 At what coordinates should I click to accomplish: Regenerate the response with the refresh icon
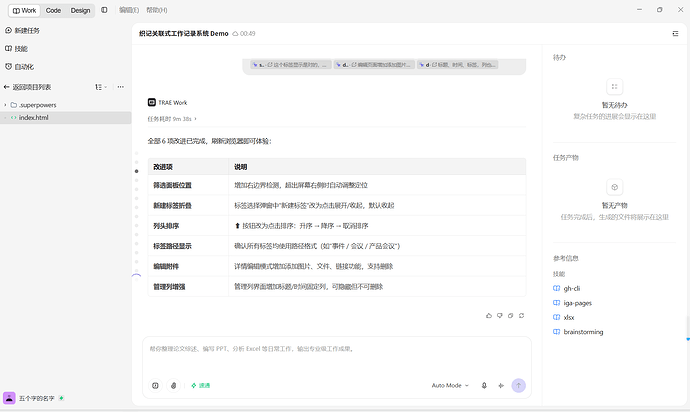pos(521,316)
